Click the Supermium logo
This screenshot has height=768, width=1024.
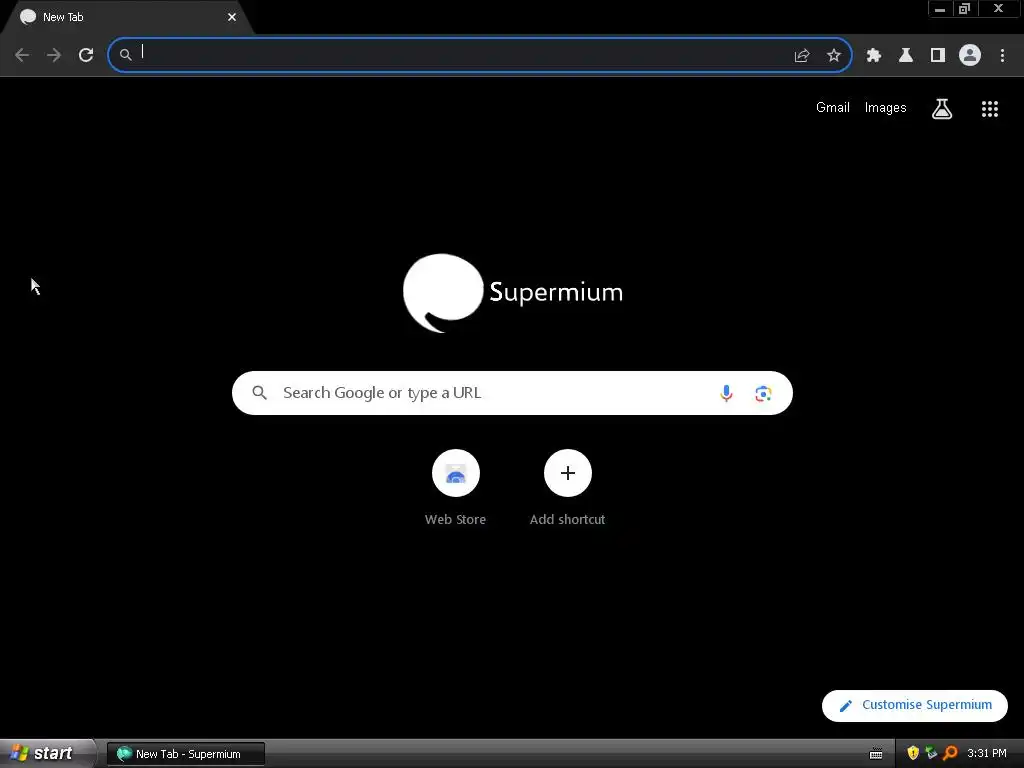513,293
